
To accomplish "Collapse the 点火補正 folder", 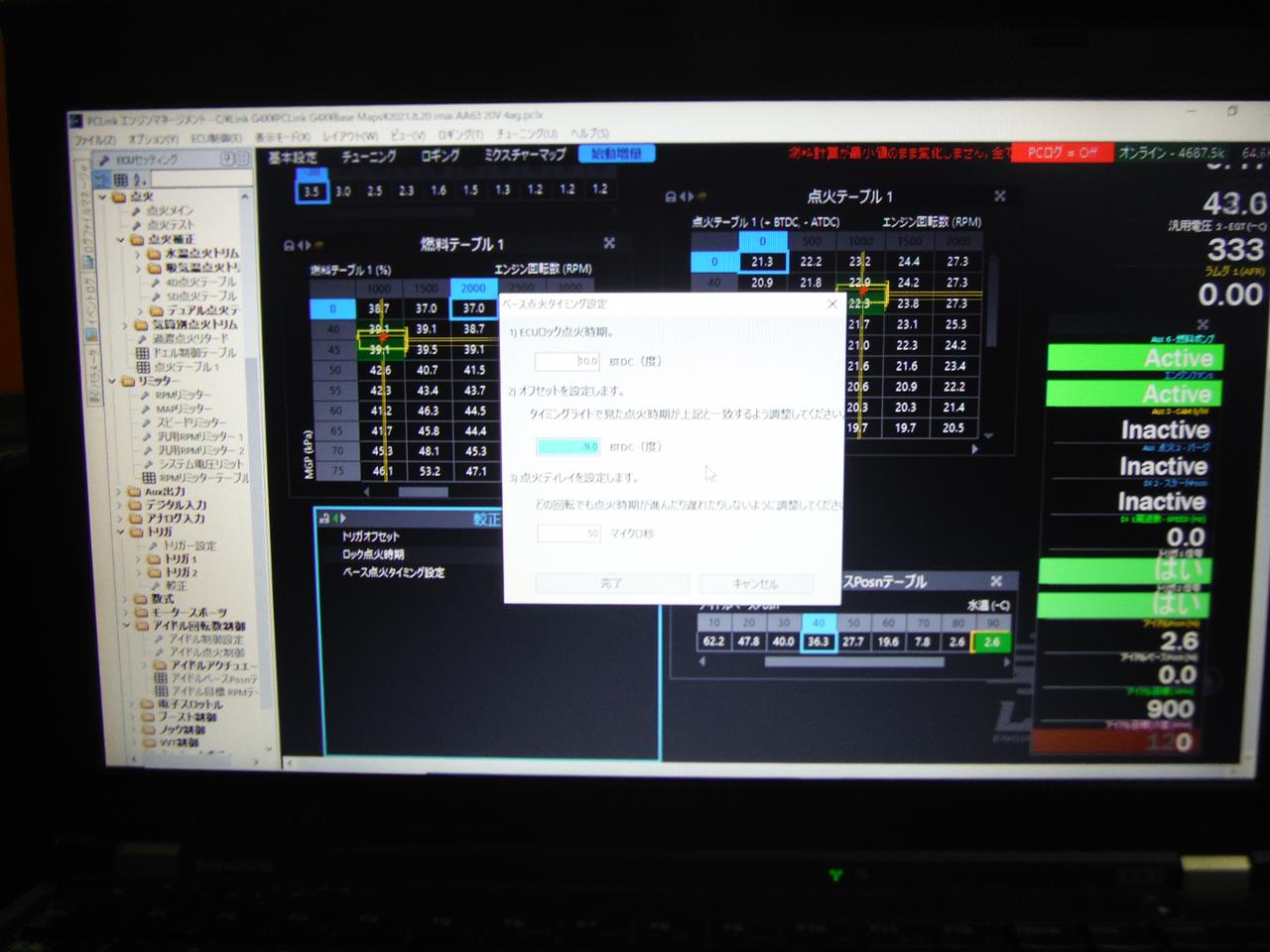I will 122,239.
